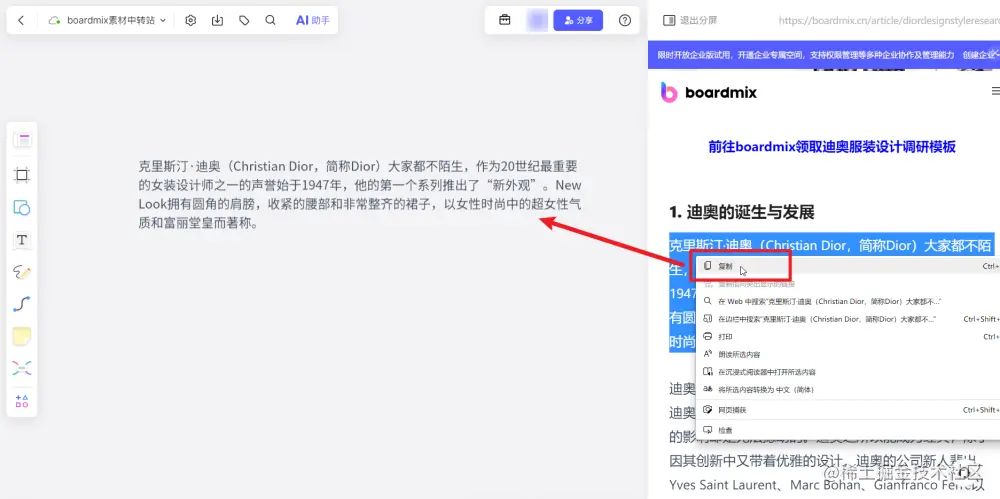This screenshot has width=1000, height=499.
Task: Open the AI 助手 assistant
Action: [x=312, y=20]
